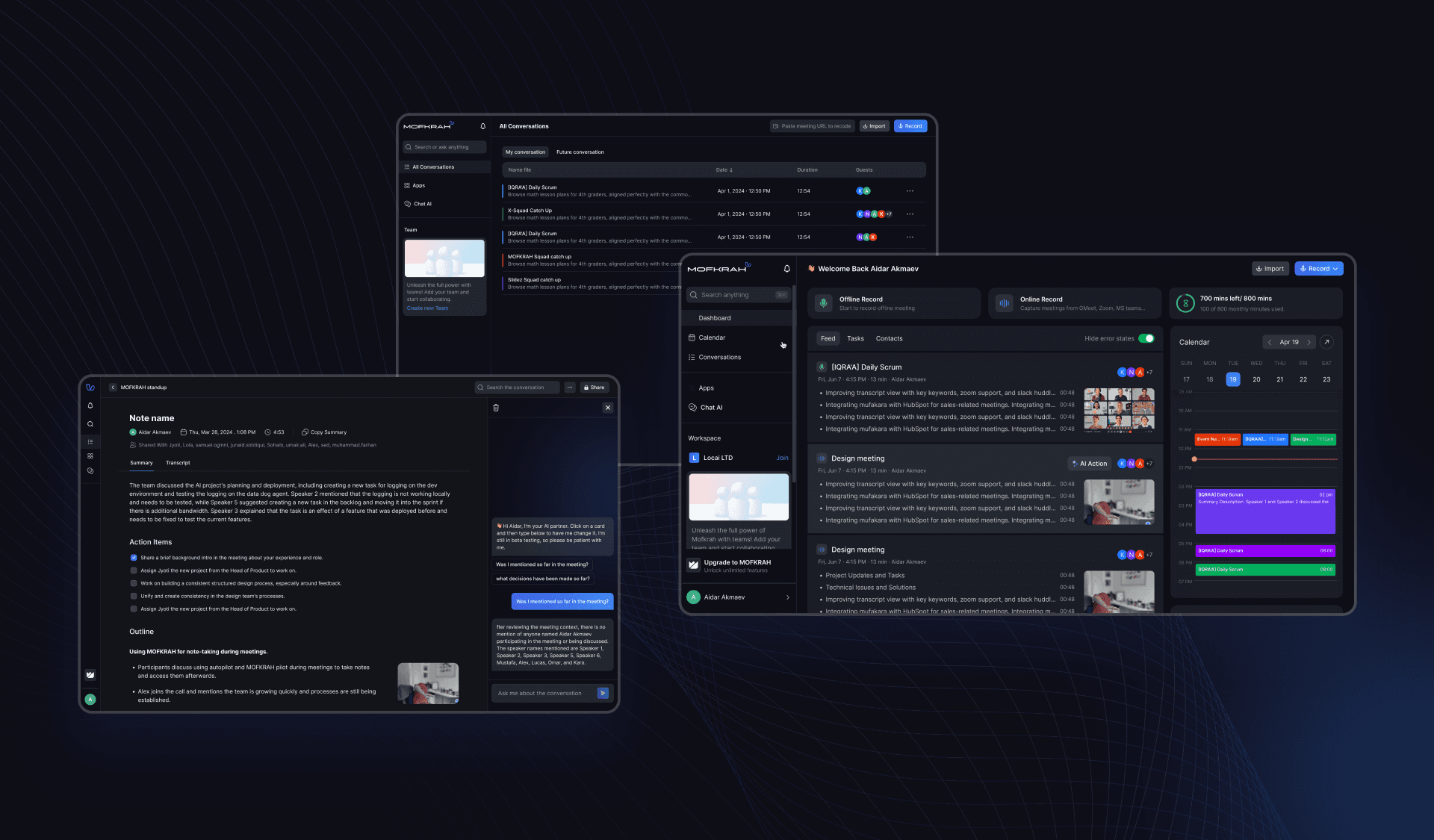Click the Import button in dashboard header

coord(1270,269)
